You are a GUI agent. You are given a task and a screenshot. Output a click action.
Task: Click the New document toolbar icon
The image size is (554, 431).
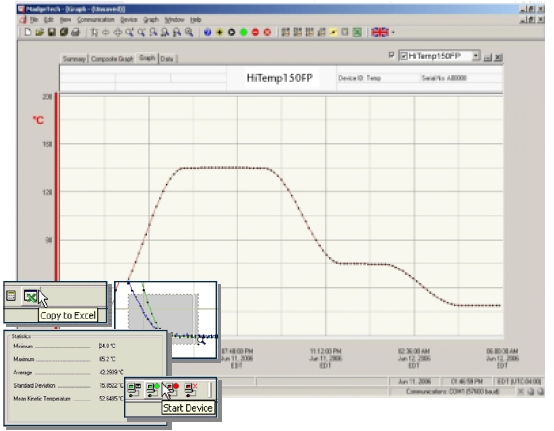click(x=28, y=33)
